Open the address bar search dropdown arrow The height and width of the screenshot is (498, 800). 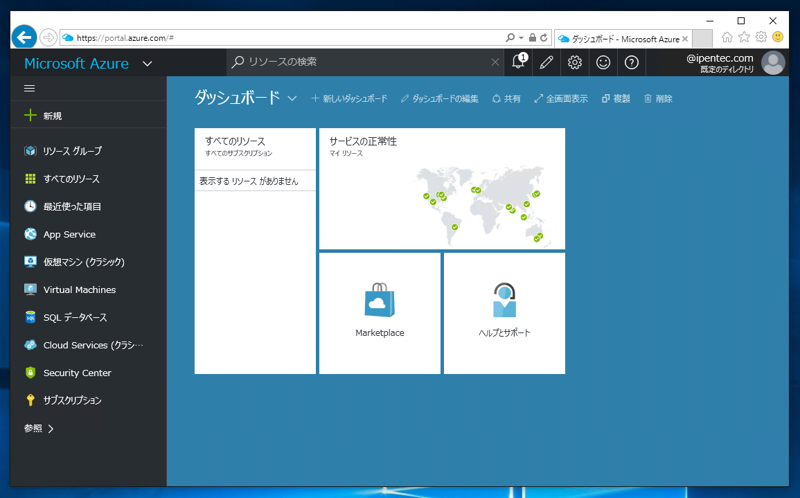coord(521,38)
